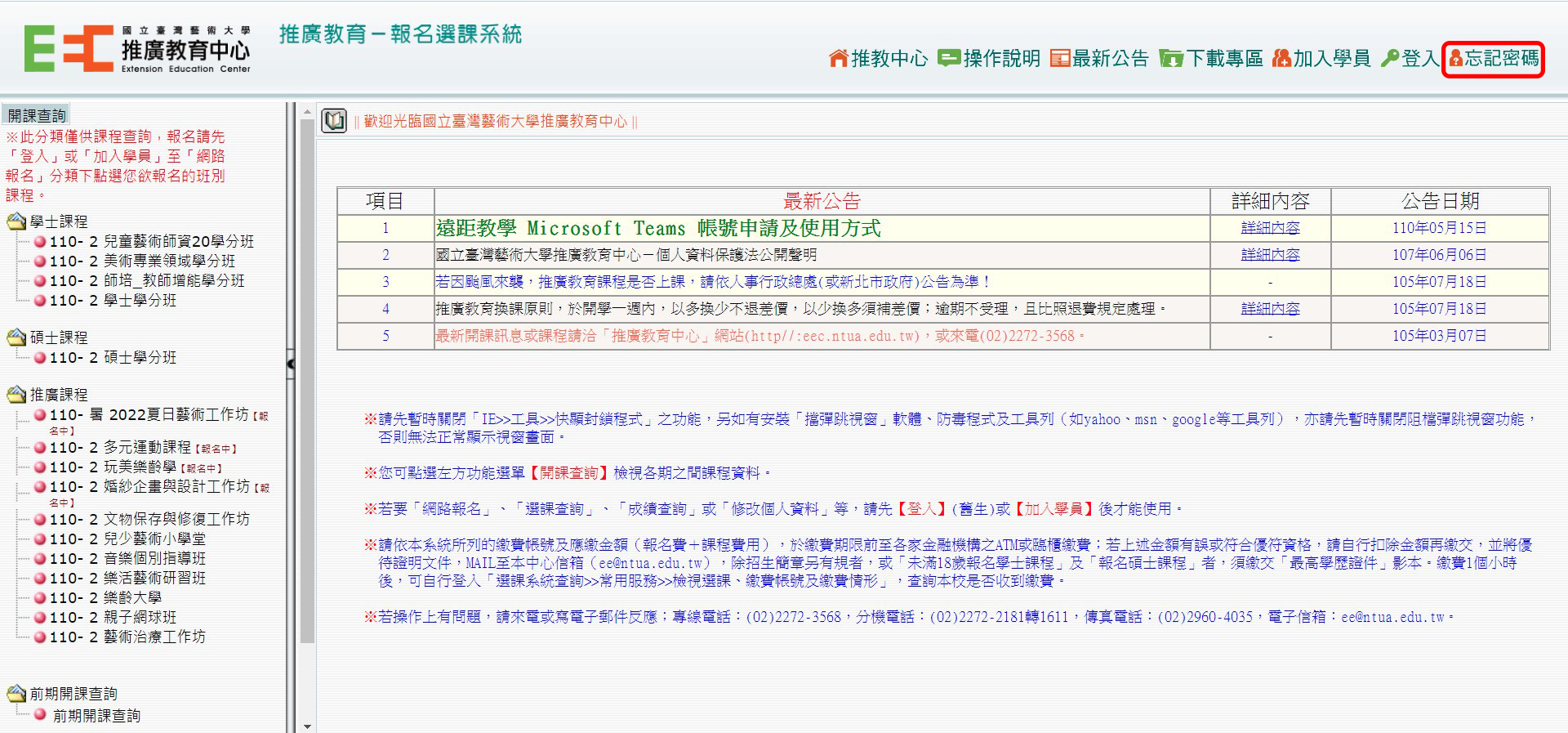Open the 開課查詢 tab
Screen dimensions: 1568x733
tap(36, 115)
